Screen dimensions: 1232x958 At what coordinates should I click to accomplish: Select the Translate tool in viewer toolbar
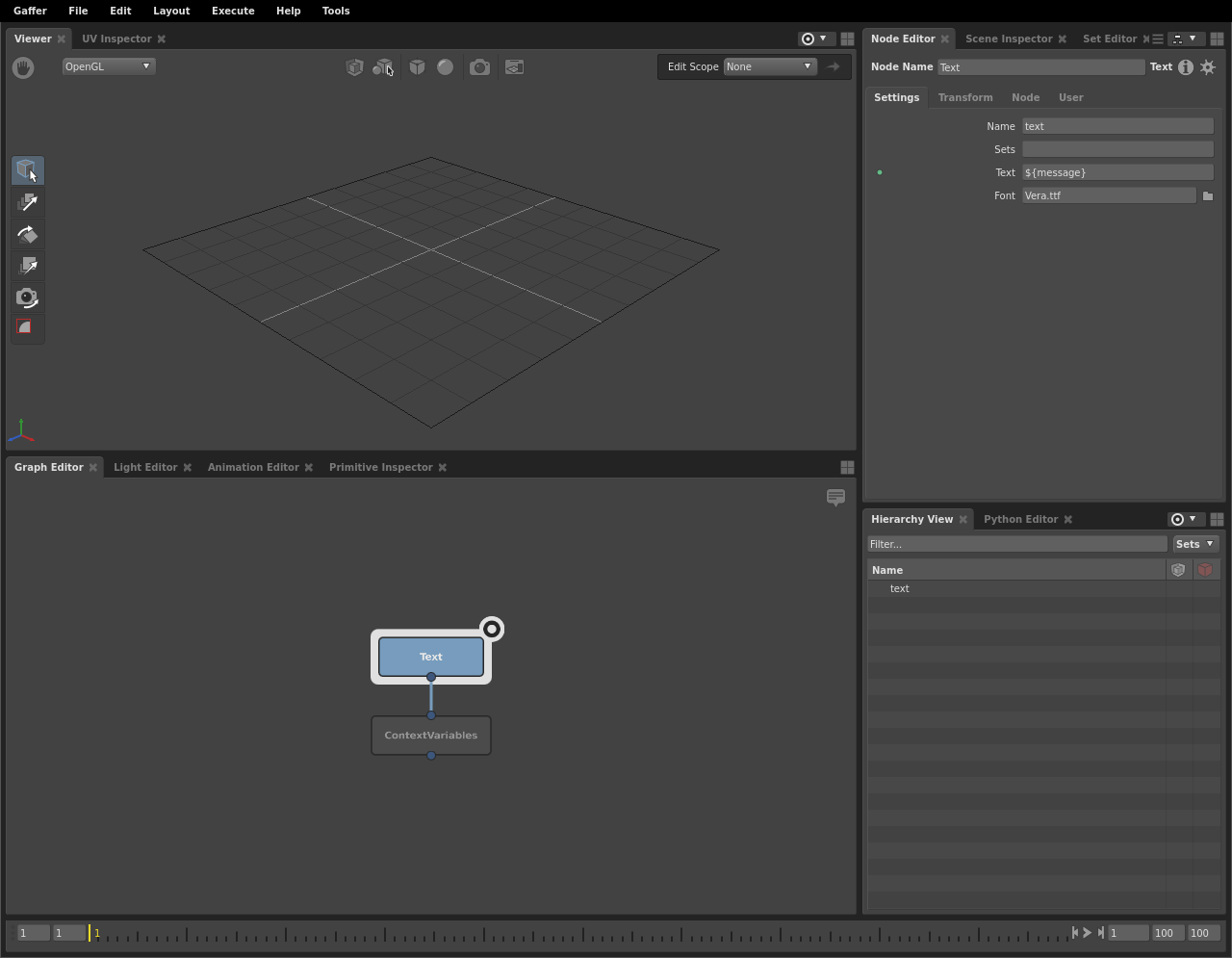(x=28, y=202)
